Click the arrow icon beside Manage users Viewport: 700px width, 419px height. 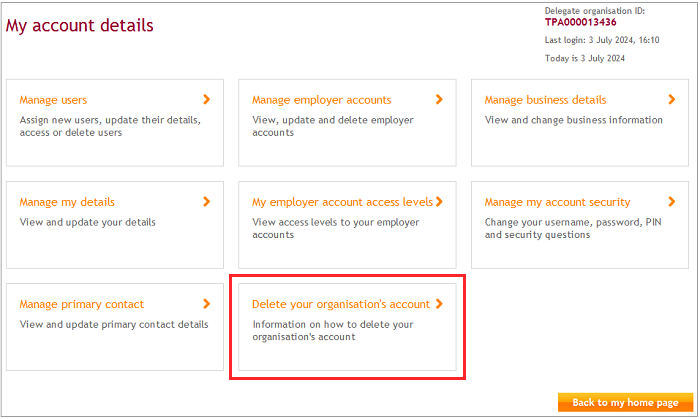[207, 99]
